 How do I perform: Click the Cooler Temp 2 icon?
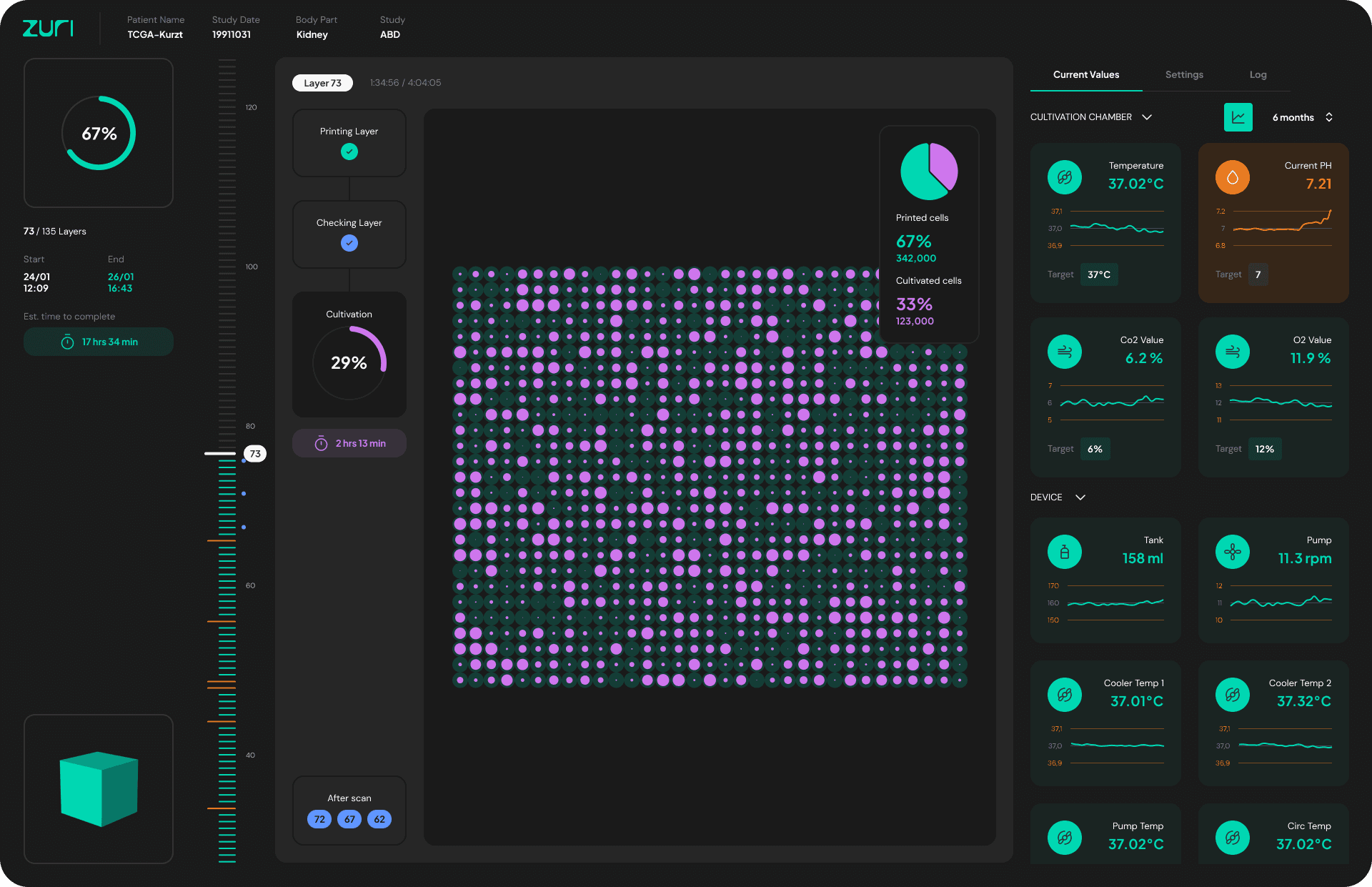(x=1232, y=695)
